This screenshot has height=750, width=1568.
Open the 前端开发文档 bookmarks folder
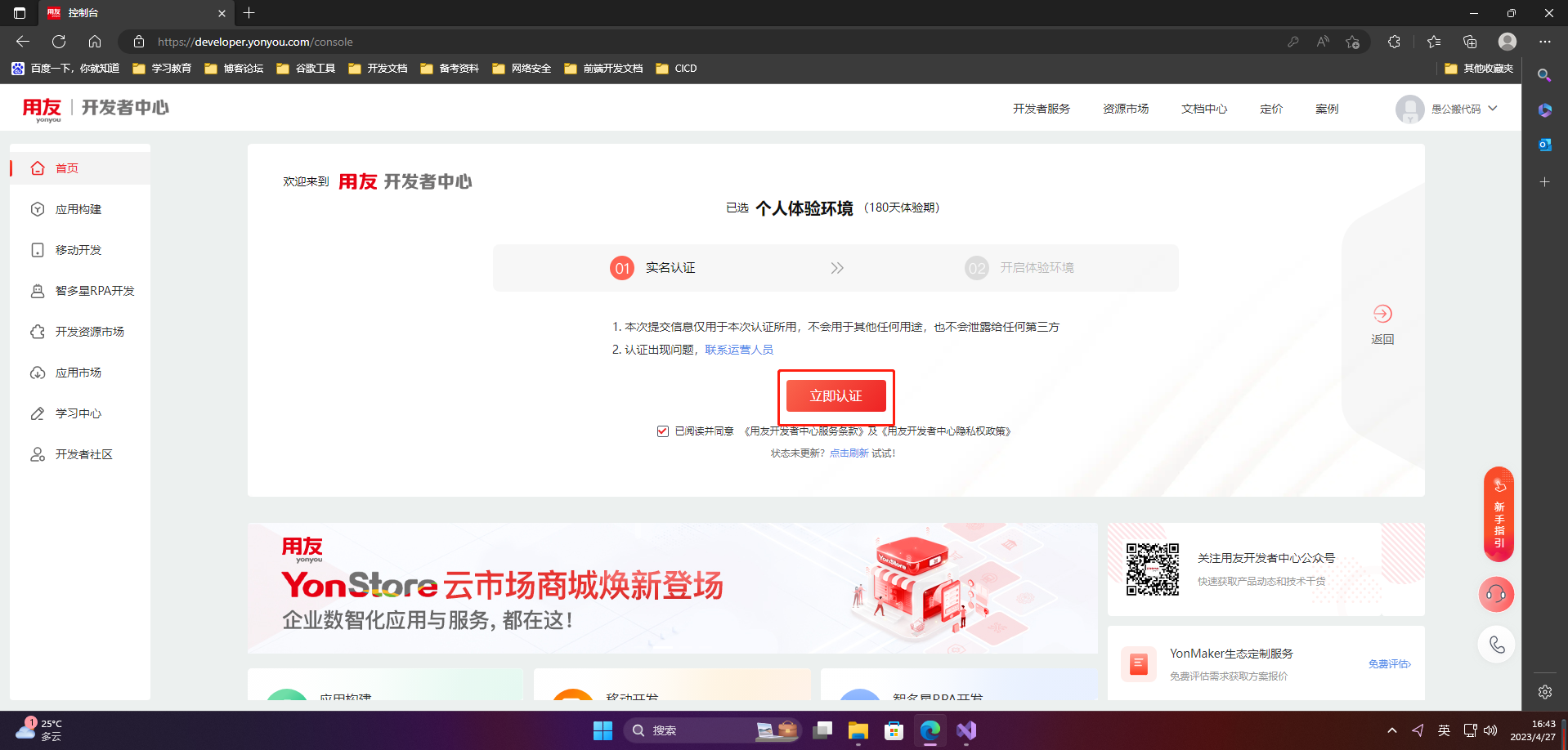click(x=603, y=69)
